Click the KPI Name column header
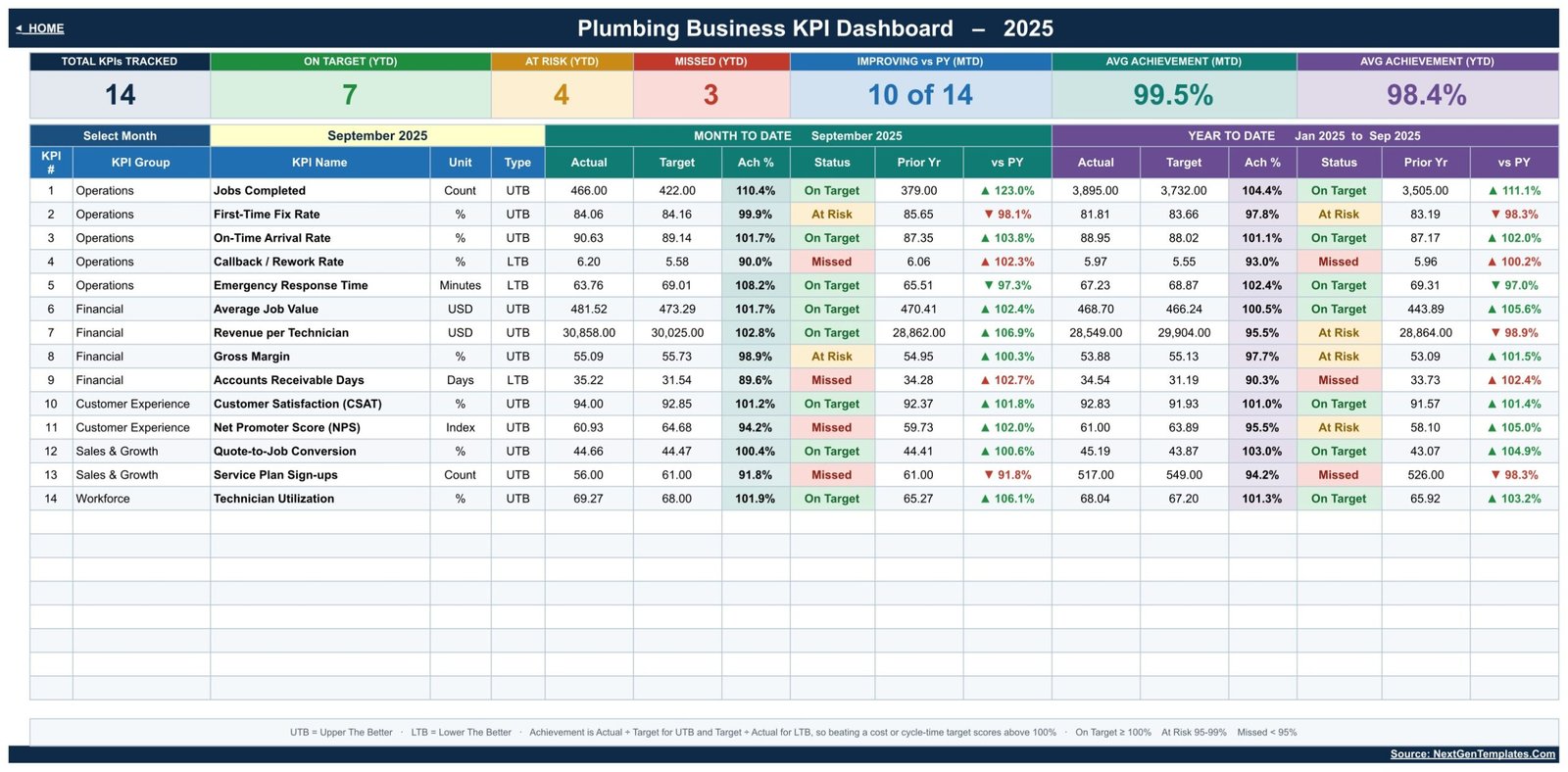1568x772 pixels. pyautogui.click(x=319, y=163)
